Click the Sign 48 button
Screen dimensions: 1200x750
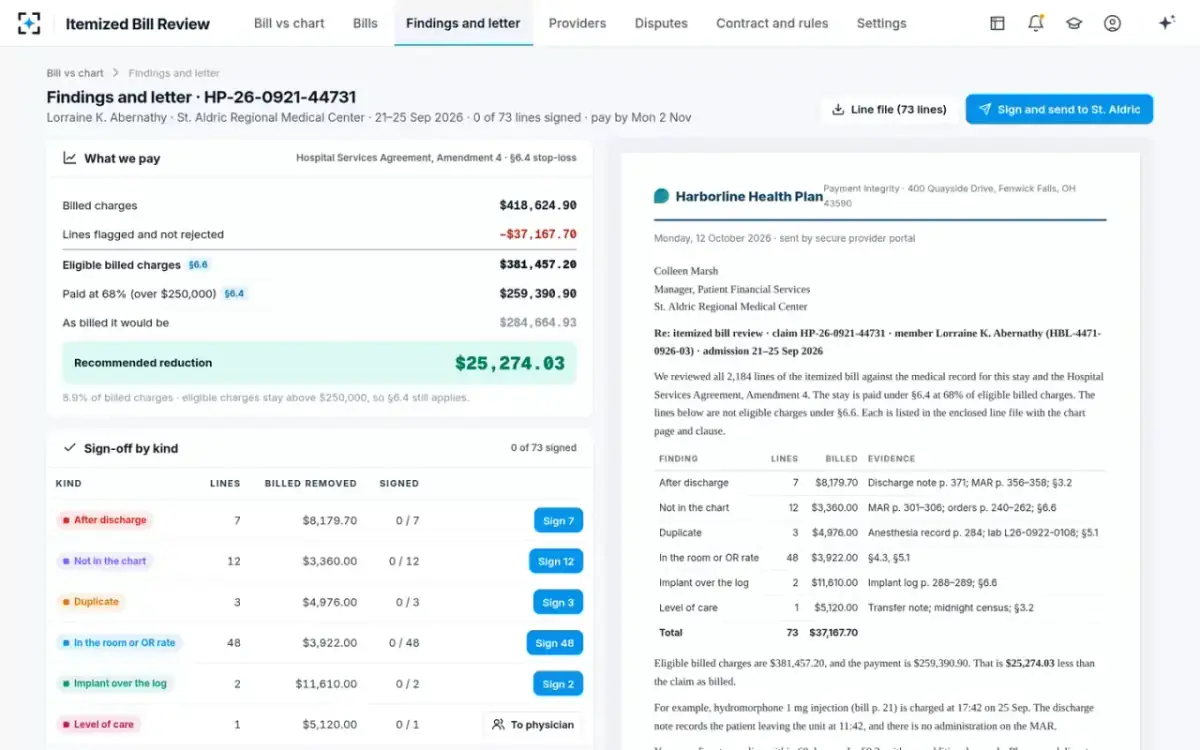[x=555, y=643]
